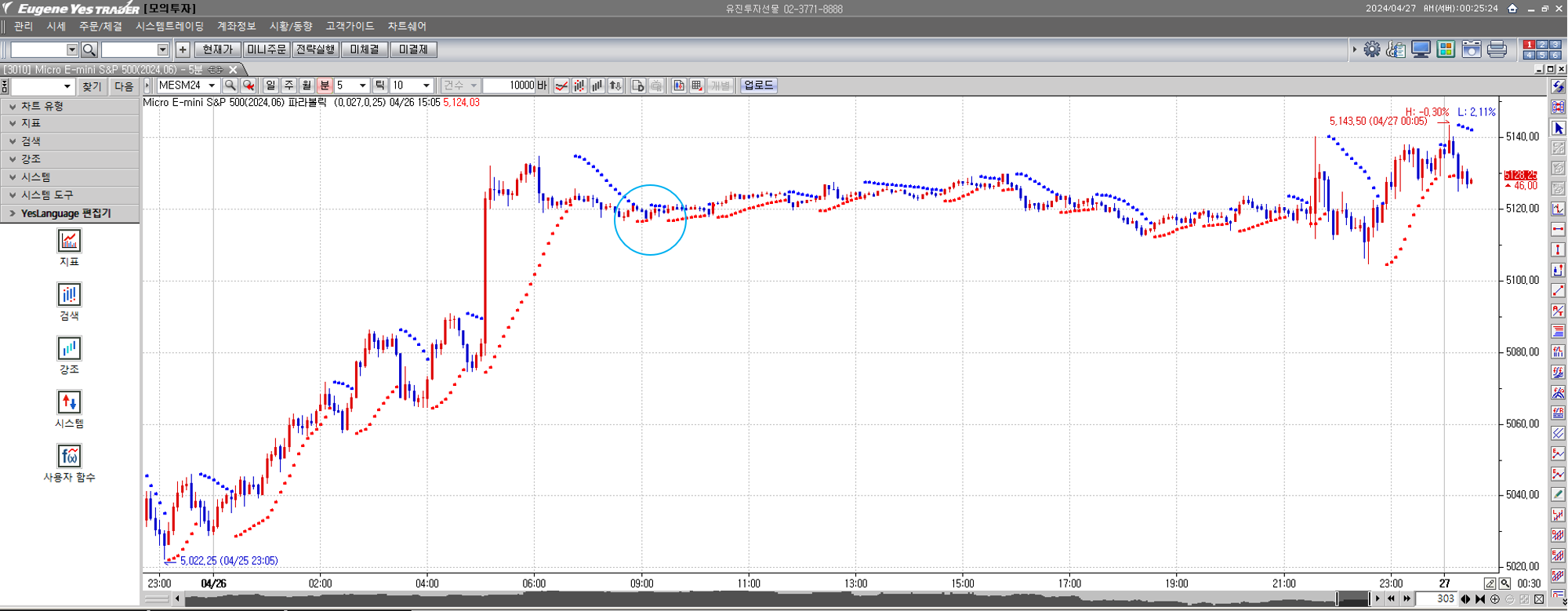The image size is (1568, 611).
Task: Click the 현재가 button
Action: point(217,49)
